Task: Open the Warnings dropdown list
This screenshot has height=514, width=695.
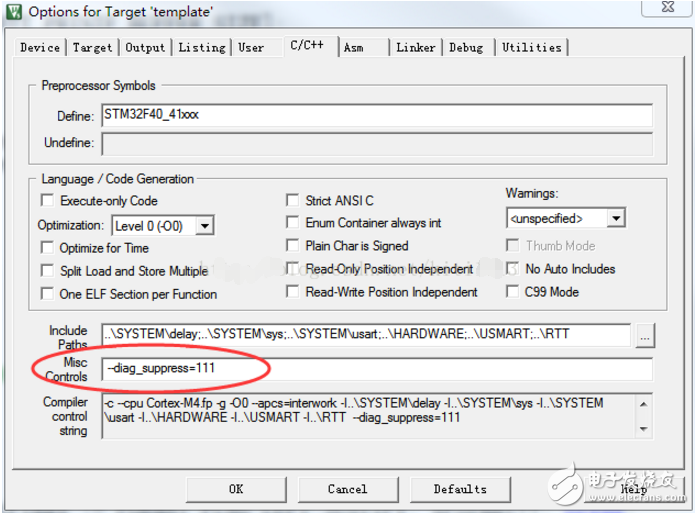Action: [617, 218]
